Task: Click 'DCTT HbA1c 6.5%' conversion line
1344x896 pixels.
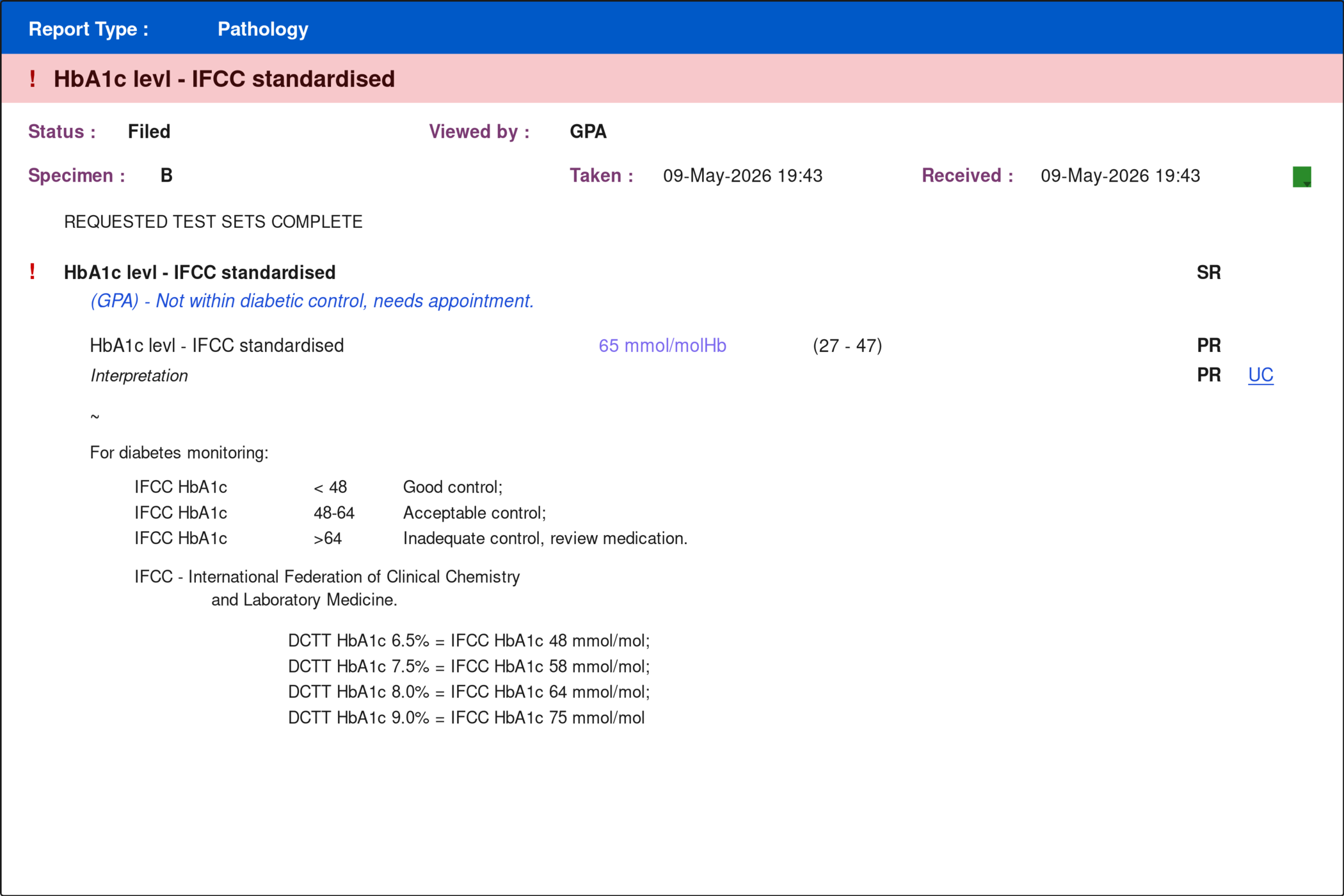Action: pyautogui.click(x=469, y=641)
